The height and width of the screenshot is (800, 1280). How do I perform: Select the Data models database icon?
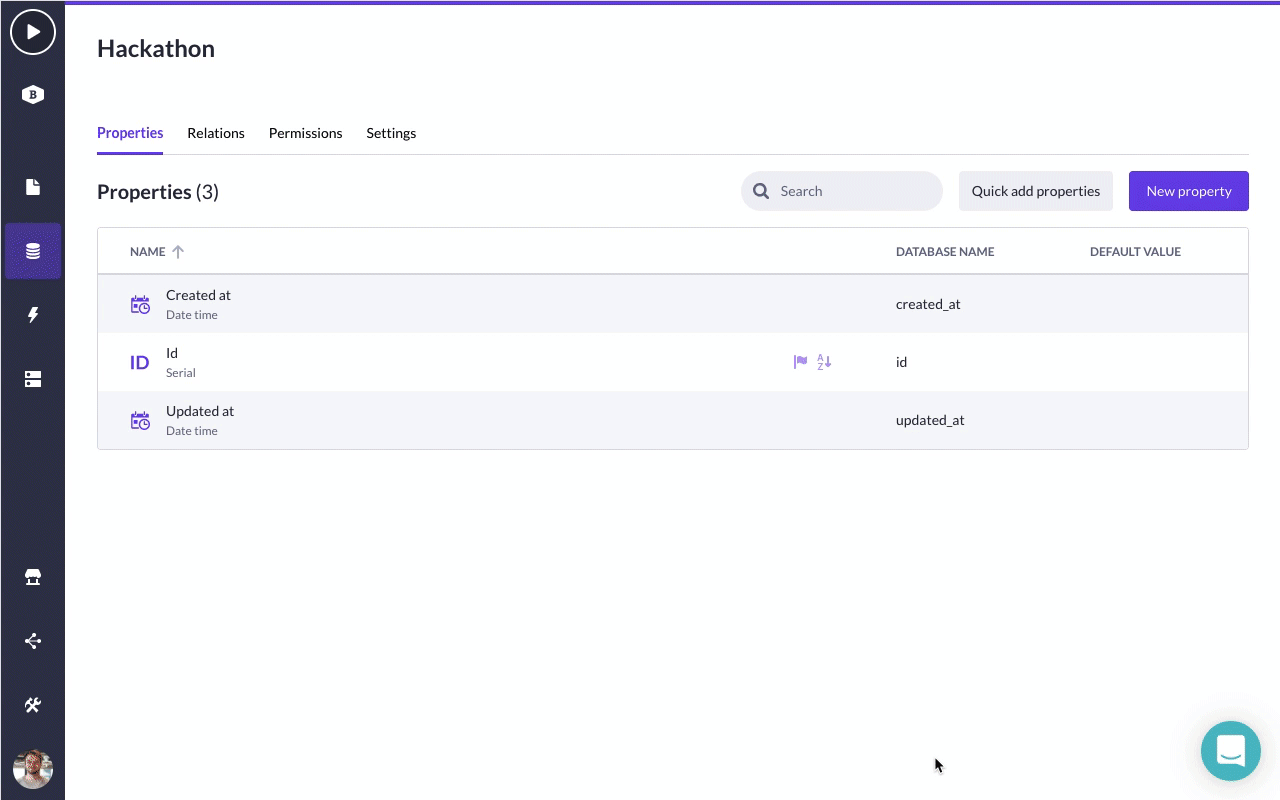33,251
